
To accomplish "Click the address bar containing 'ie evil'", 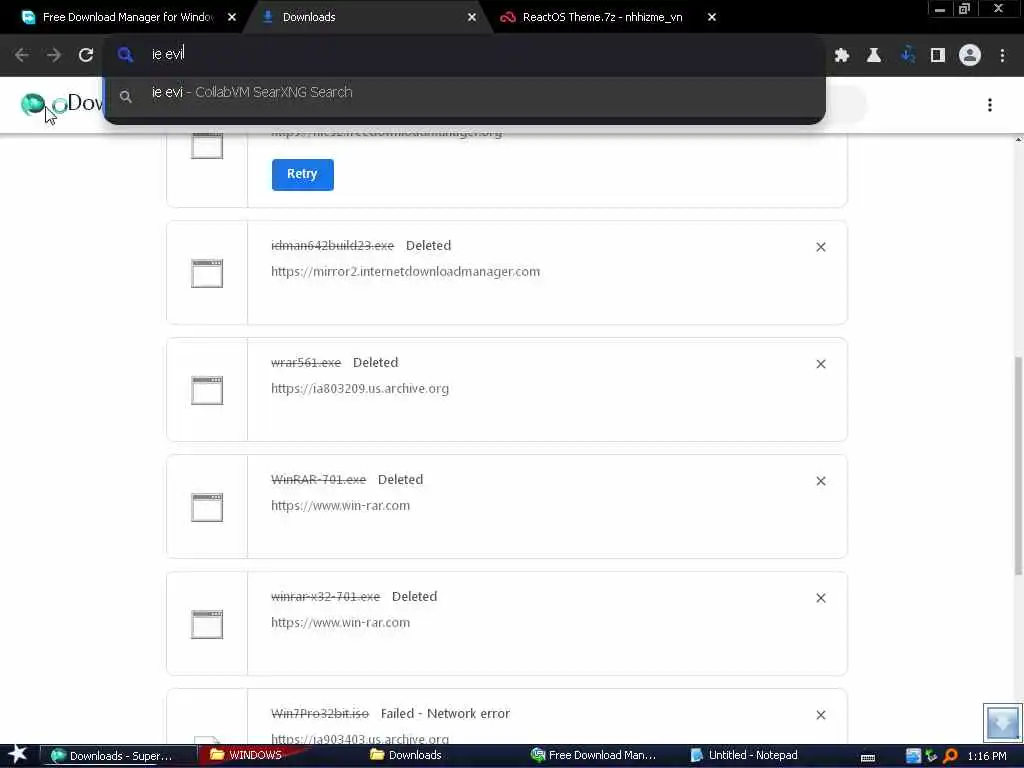I will tap(464, 54).
